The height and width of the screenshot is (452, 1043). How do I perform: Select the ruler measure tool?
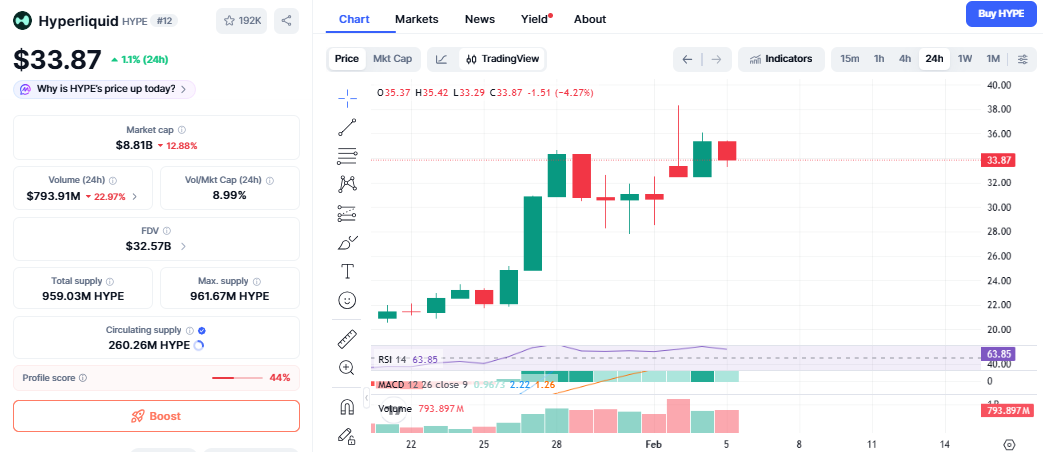[347, 339]
